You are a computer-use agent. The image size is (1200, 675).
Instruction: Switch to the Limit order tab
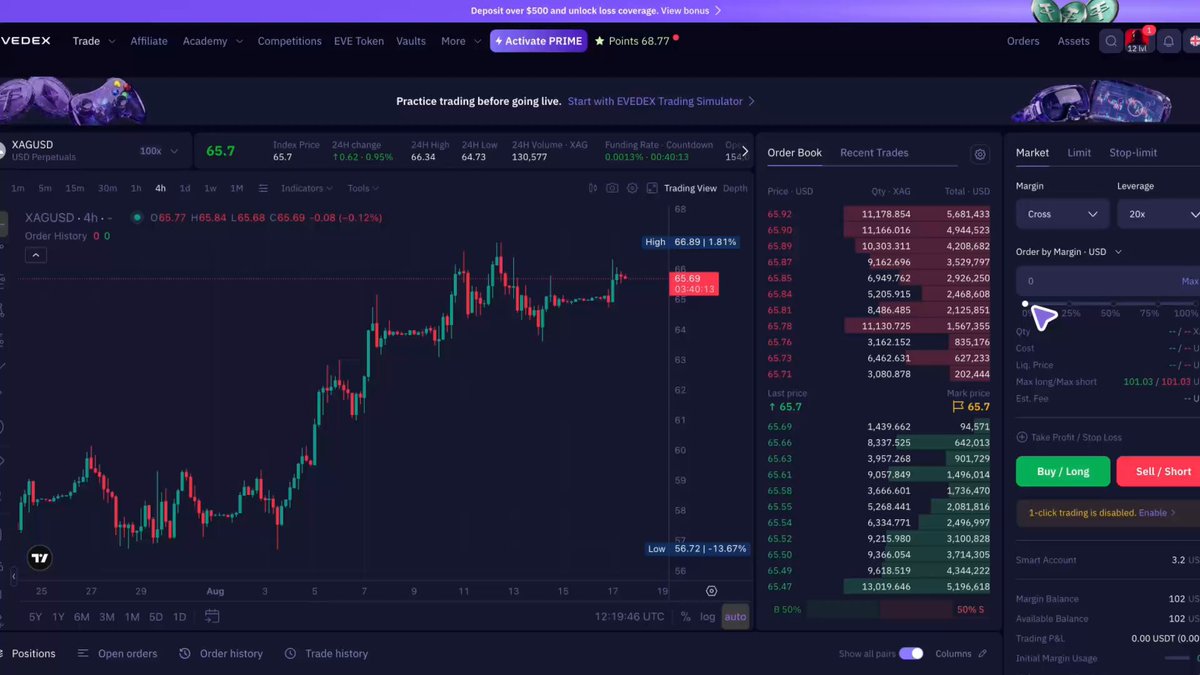(x=1079, y=153)
